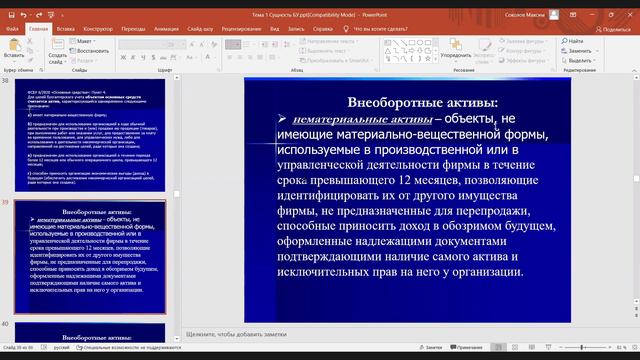Switch to the Вставка tab
Viewport: 640px width, 360px height.
pyautogui.click(x=65, y=29)
